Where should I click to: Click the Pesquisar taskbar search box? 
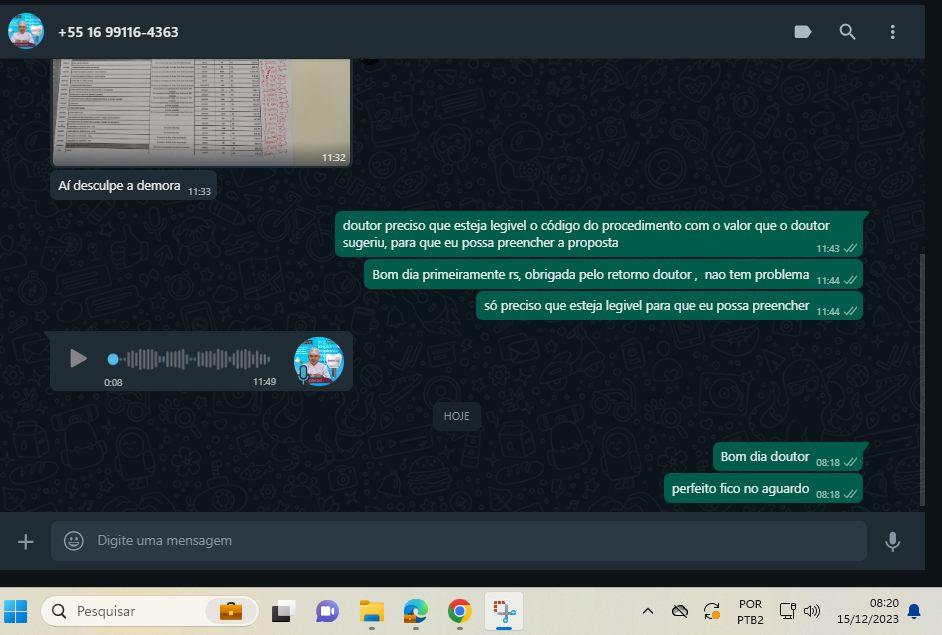point(130,611)
